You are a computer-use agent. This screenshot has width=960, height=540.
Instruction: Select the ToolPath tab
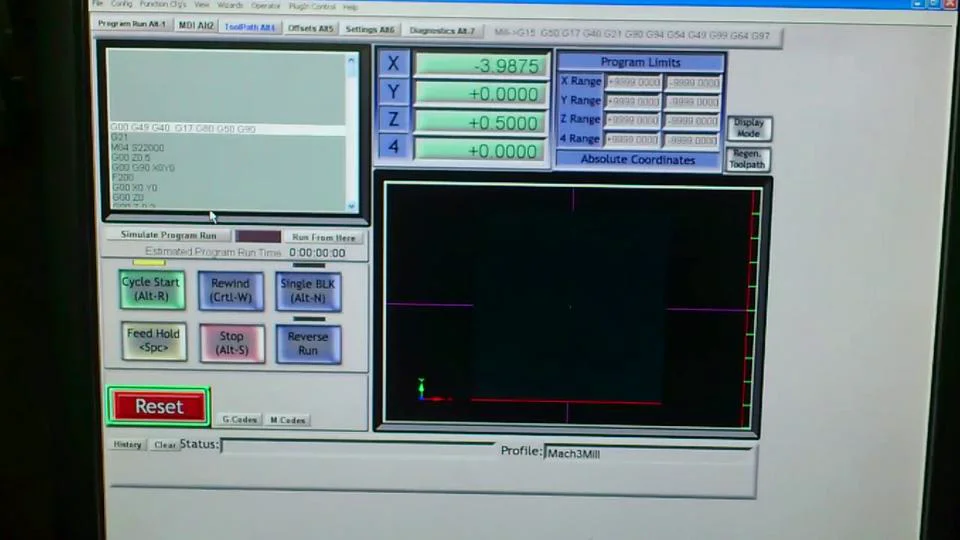tap(249, 27)
